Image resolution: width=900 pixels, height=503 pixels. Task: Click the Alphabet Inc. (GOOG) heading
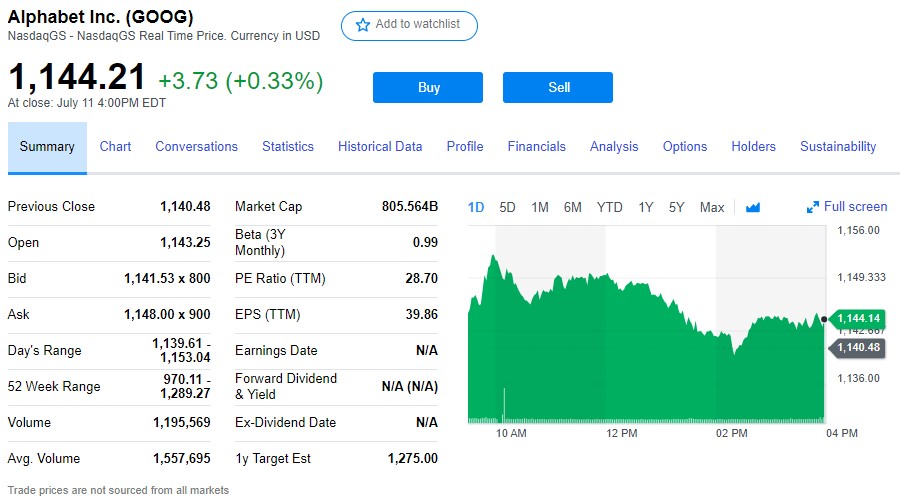[x=100, y=17]
